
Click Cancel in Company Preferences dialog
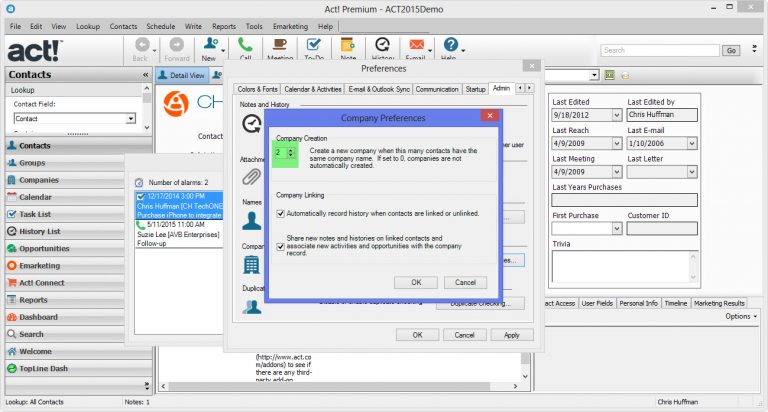pos(465,282)
